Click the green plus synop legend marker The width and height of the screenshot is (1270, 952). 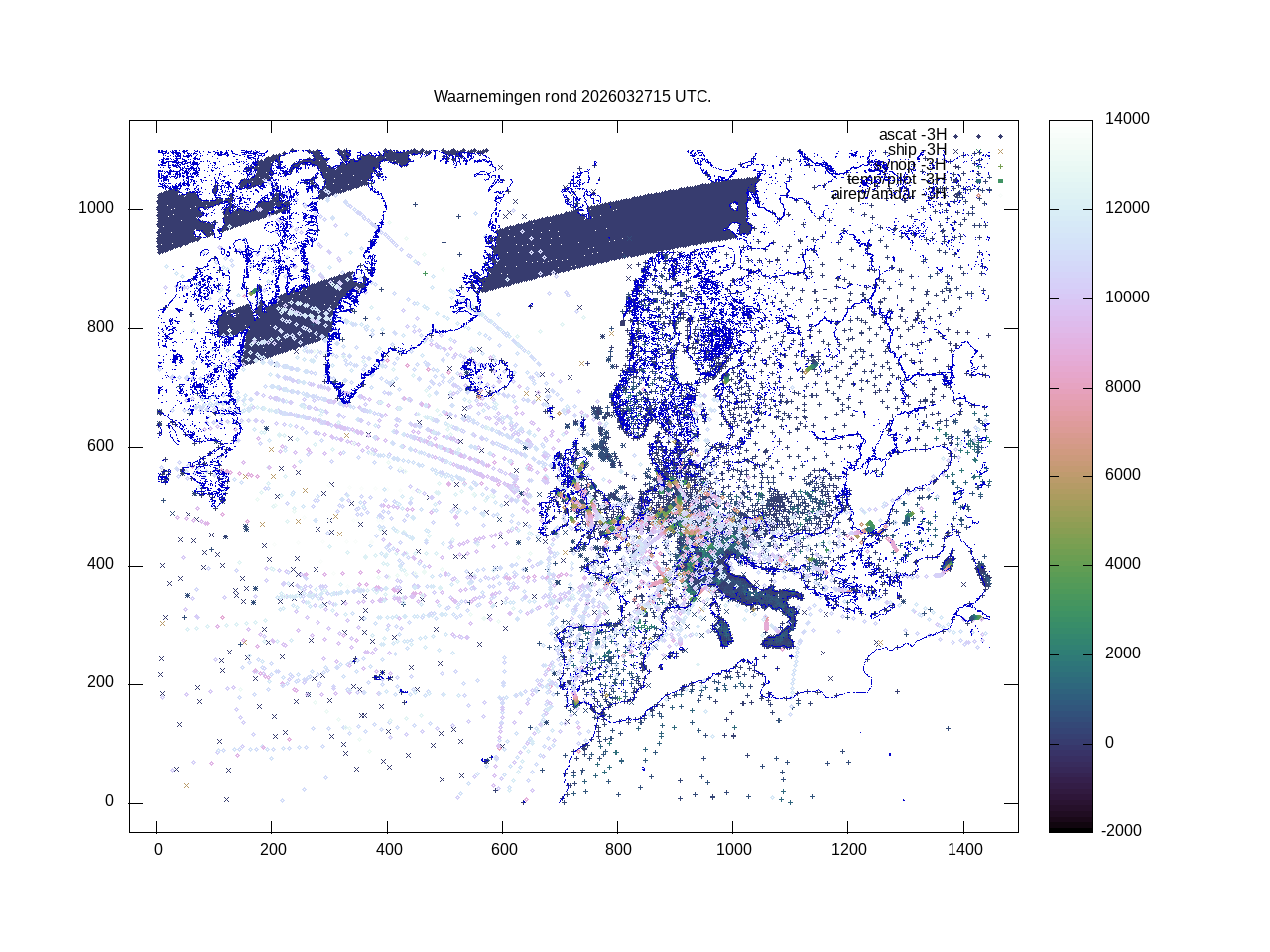1000,166
